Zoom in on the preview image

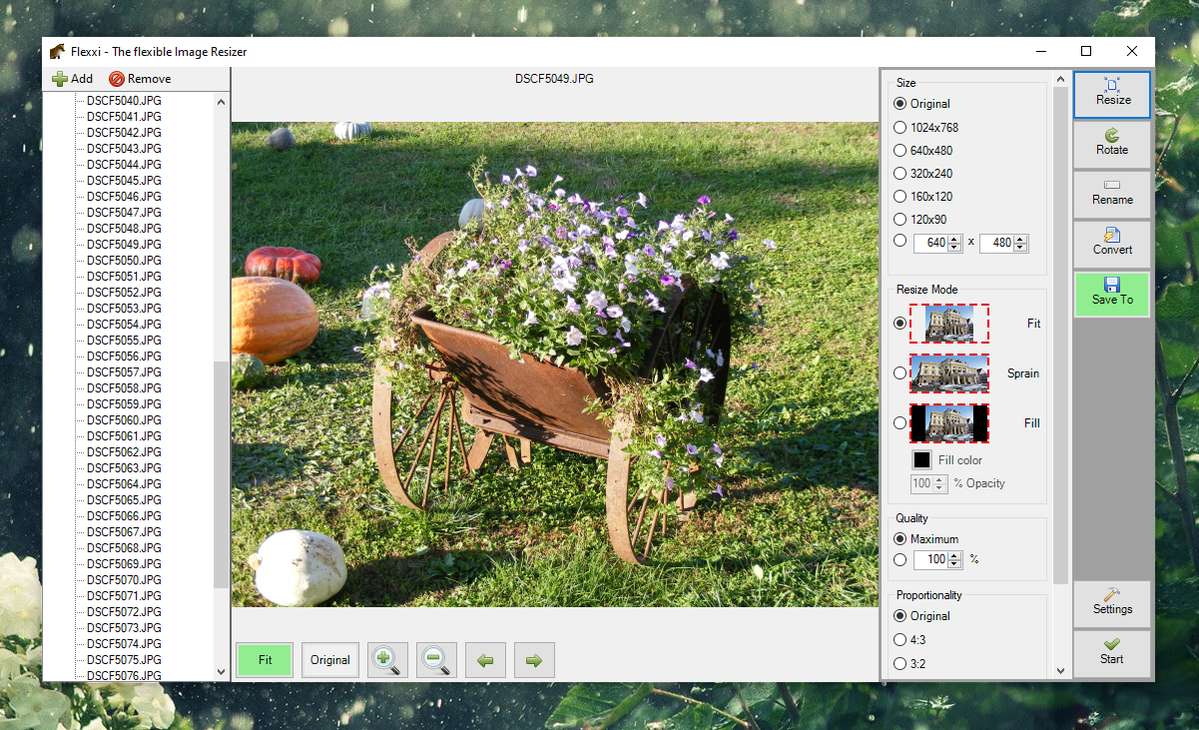pyautogui.click(x=387, y=660)
